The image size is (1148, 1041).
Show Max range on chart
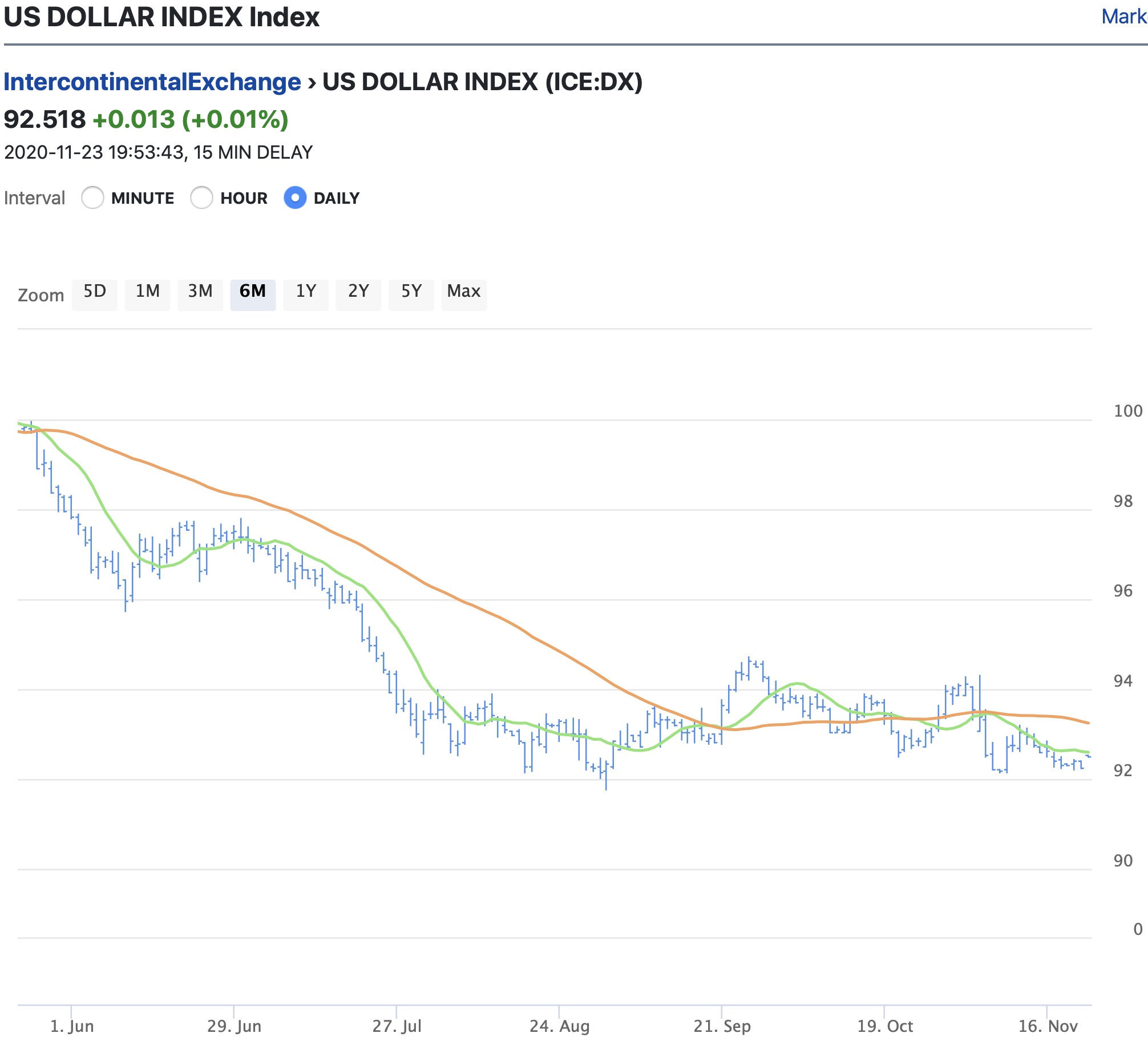click(x=464, y=292)
